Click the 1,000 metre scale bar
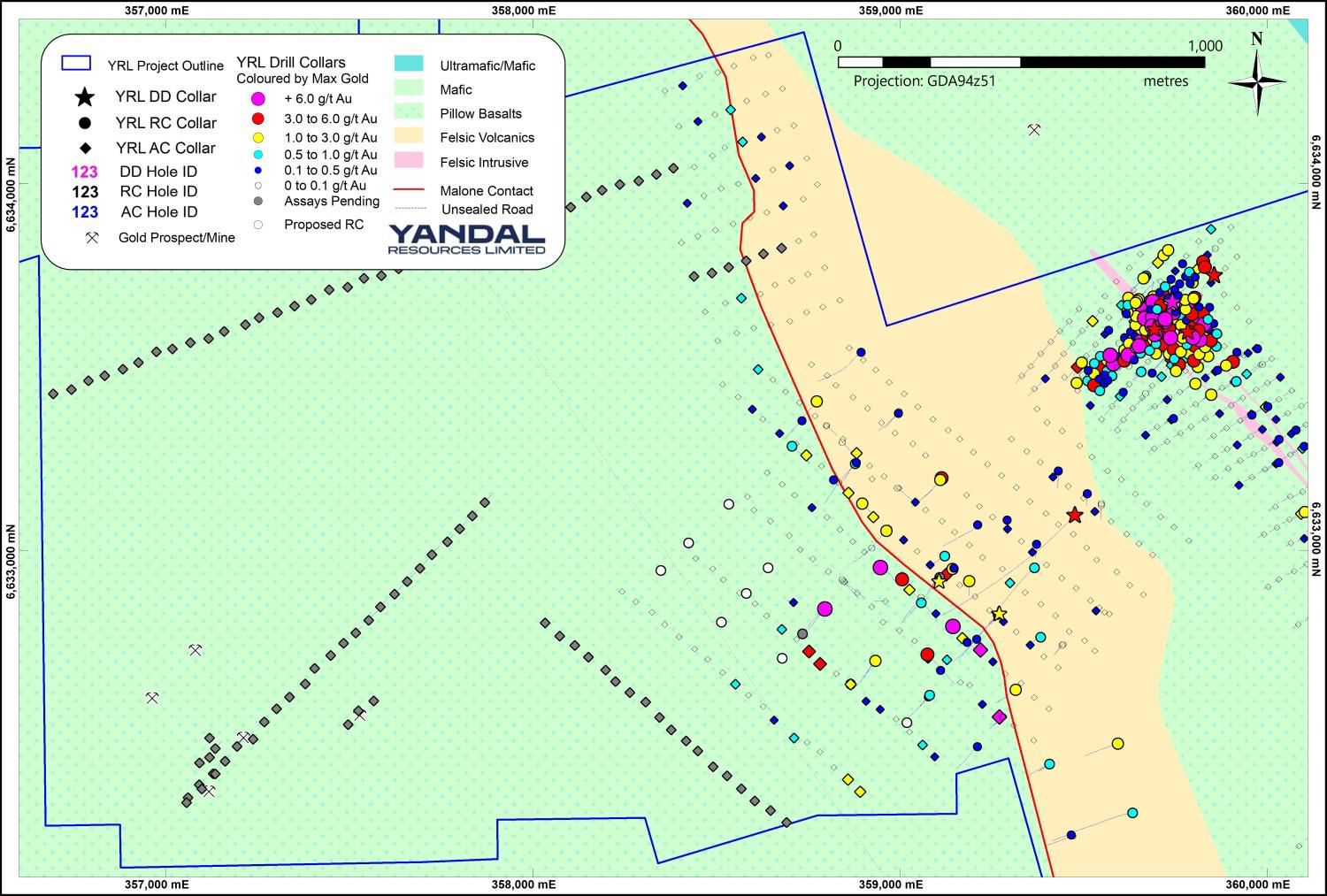This screenshot has width=1327, height=896. [1021, 62]
